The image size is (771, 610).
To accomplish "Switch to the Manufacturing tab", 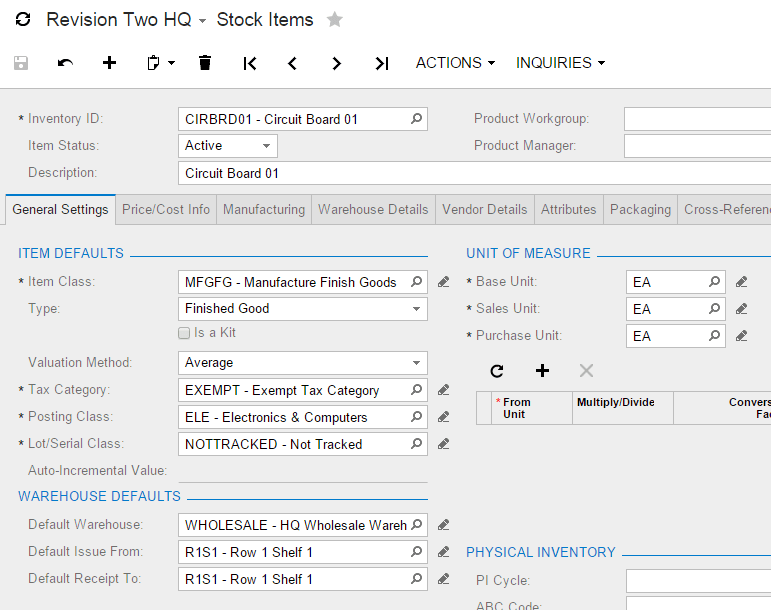I will coord(264,209).
